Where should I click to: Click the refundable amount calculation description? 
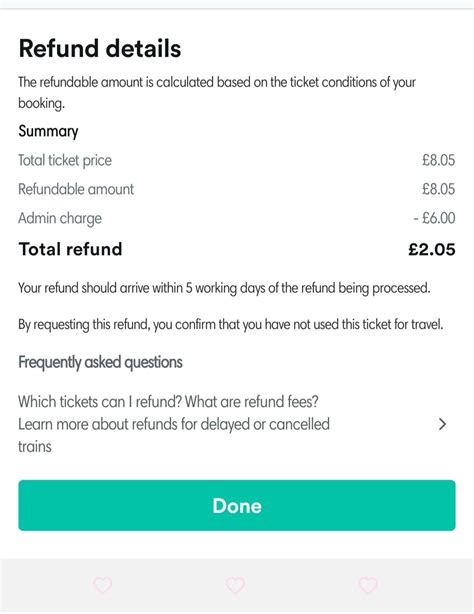[x=217, y=93]
